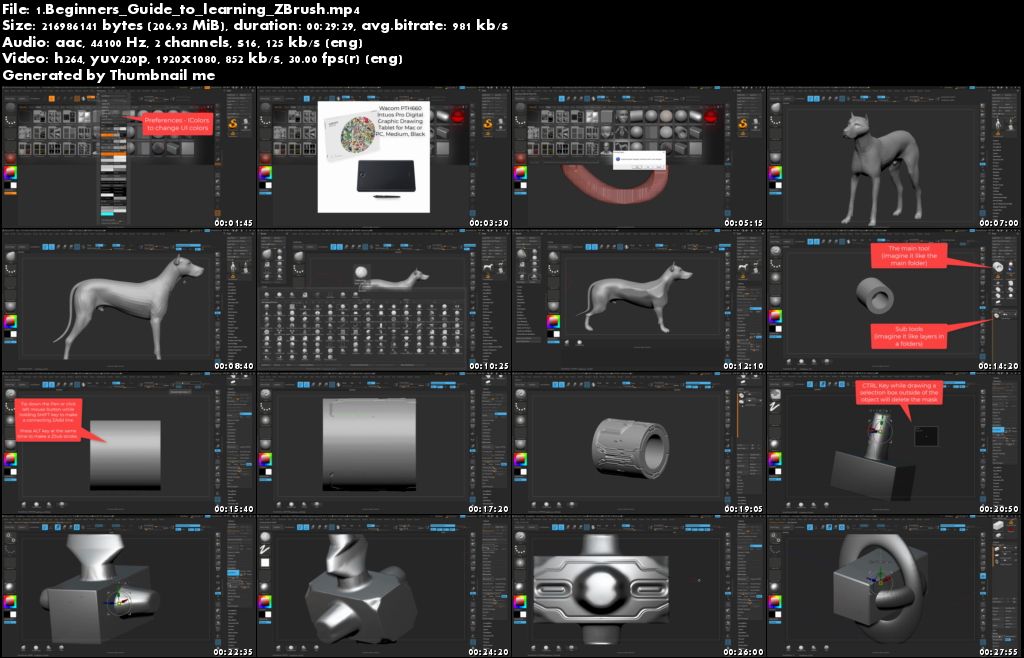Open the video frame stamped 00:07:00
1024x658 pixels.
point(895,157)
